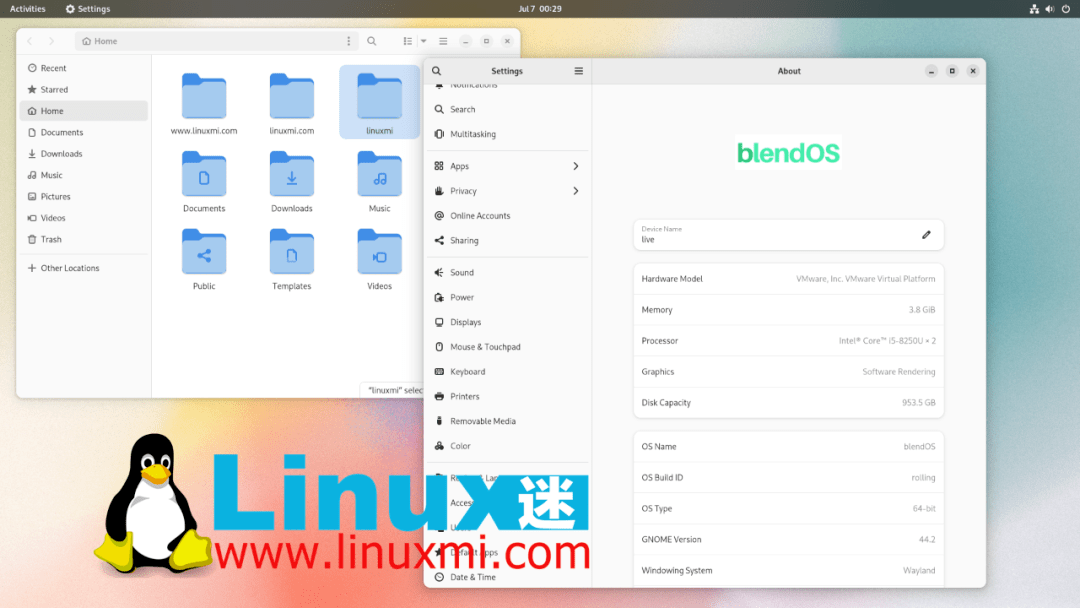Expand the Privacy settings section

point(441,191)
